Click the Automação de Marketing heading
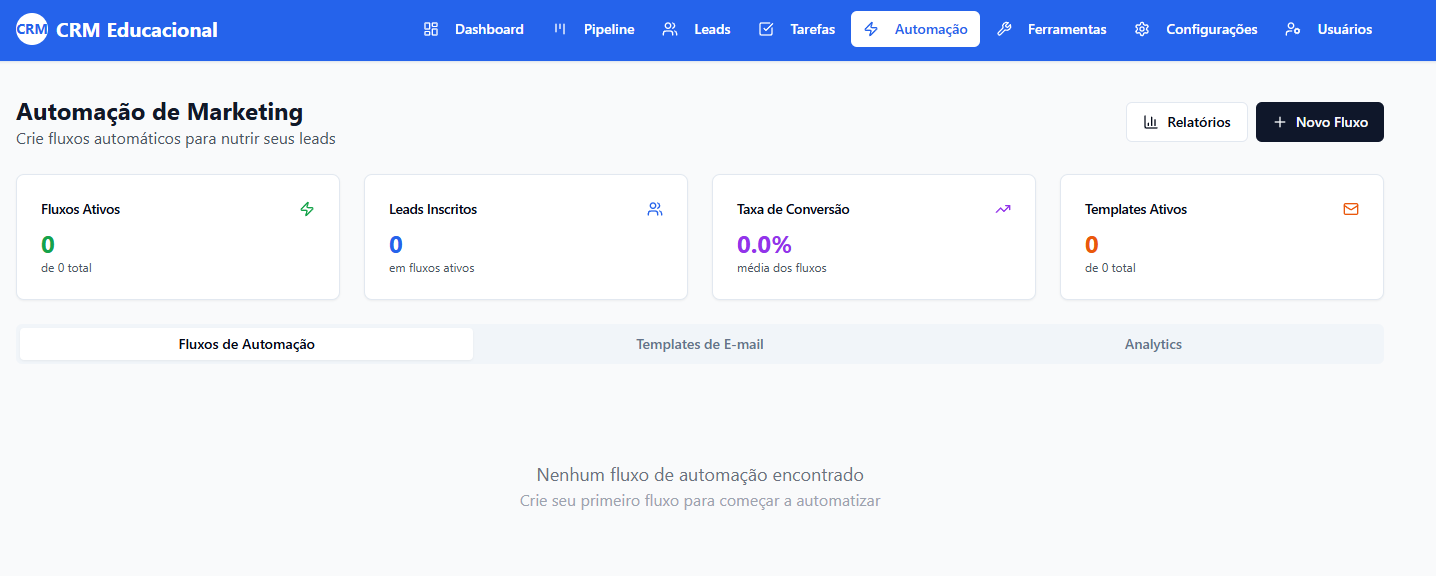This screenshot has width=1436, height=576. click(x=159, y=112)
